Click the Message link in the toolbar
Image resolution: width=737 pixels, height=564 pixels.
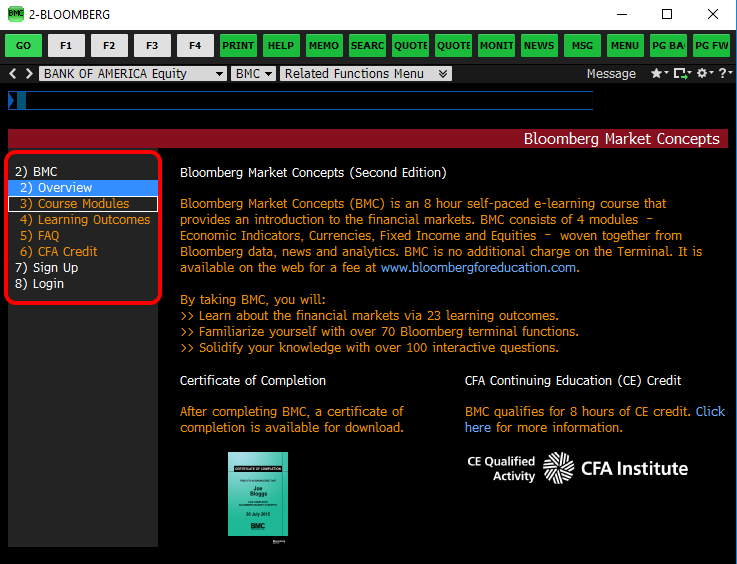[x=611, y=74]
